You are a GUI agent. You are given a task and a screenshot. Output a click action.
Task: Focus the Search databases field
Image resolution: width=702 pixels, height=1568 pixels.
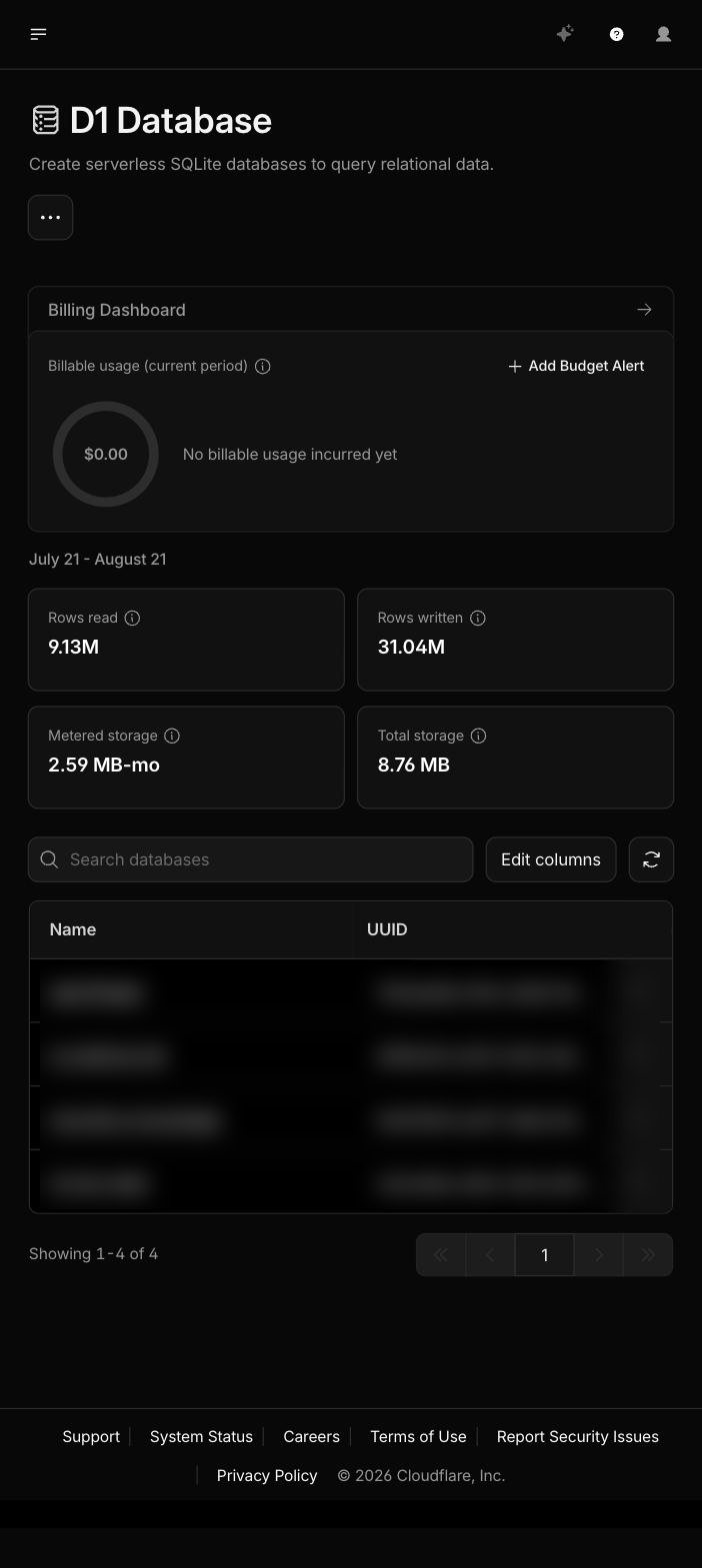(250, 859)
